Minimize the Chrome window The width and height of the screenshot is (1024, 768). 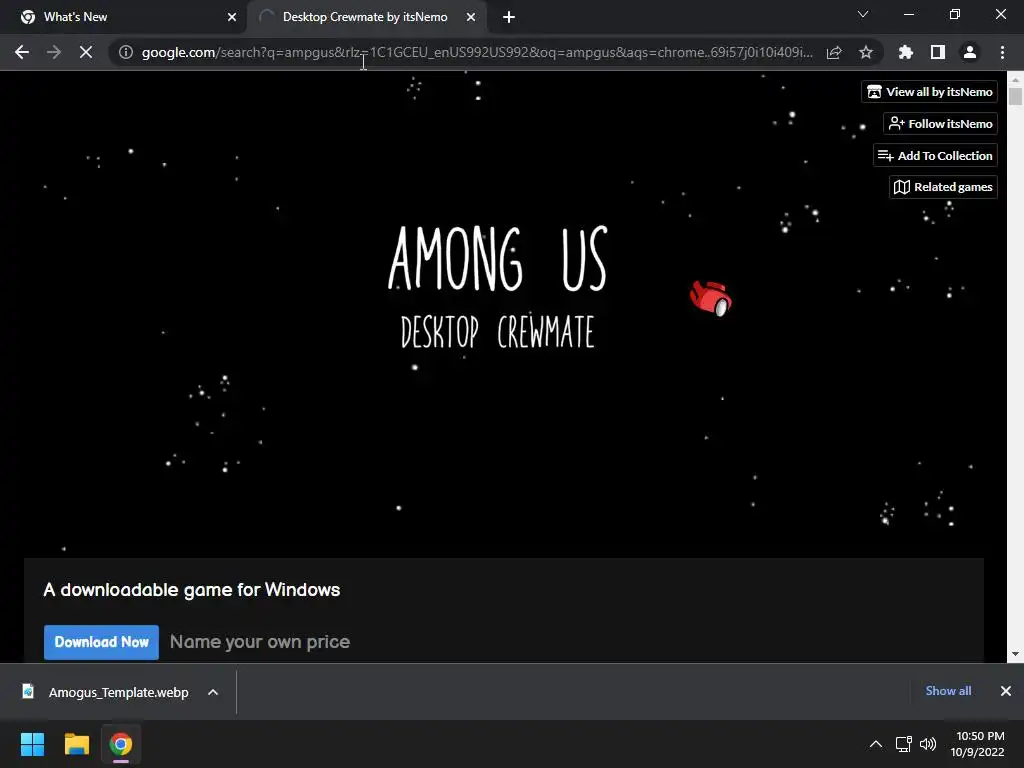(908, 14)
